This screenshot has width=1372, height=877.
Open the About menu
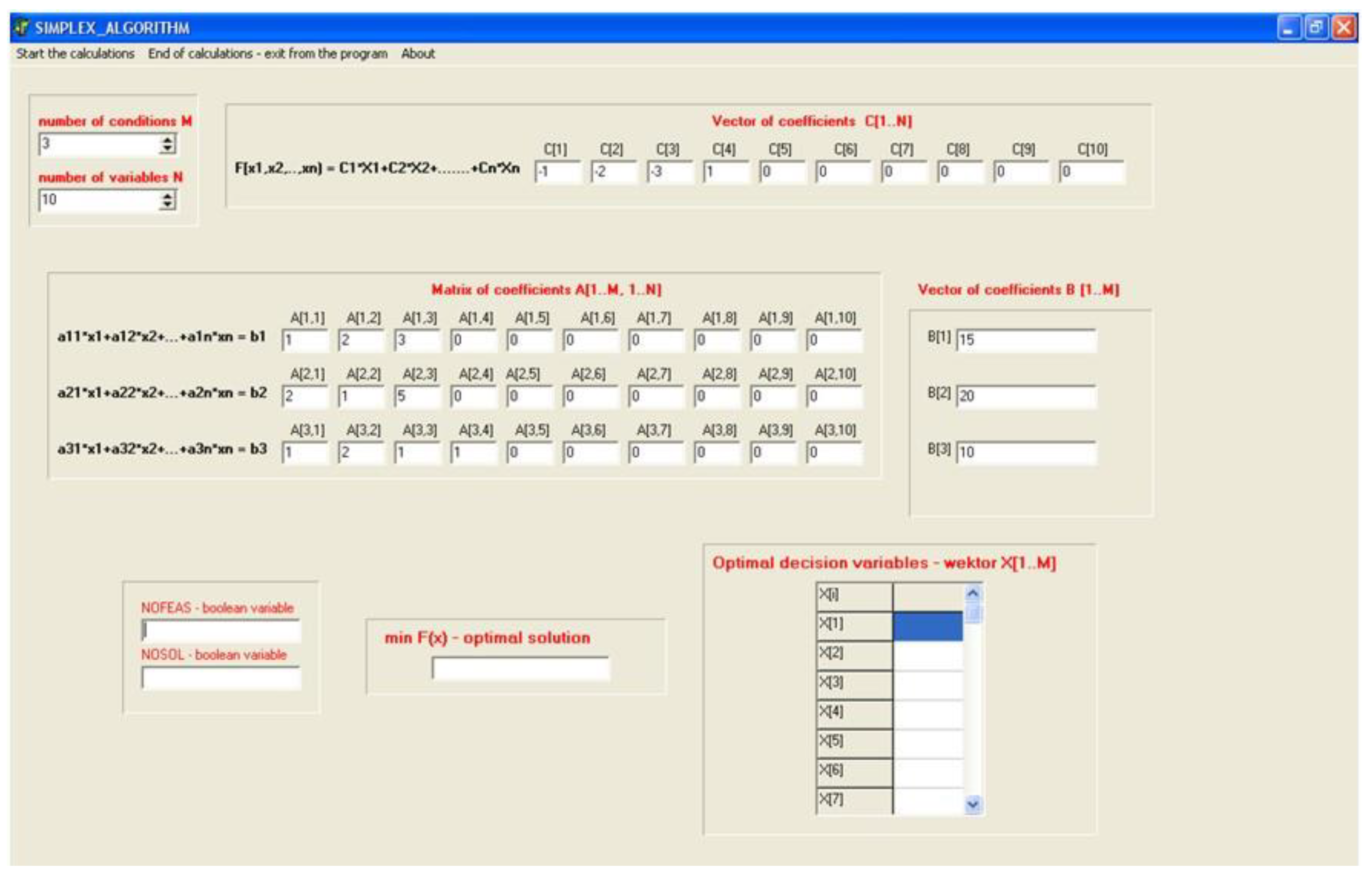(x=418, y=54)
